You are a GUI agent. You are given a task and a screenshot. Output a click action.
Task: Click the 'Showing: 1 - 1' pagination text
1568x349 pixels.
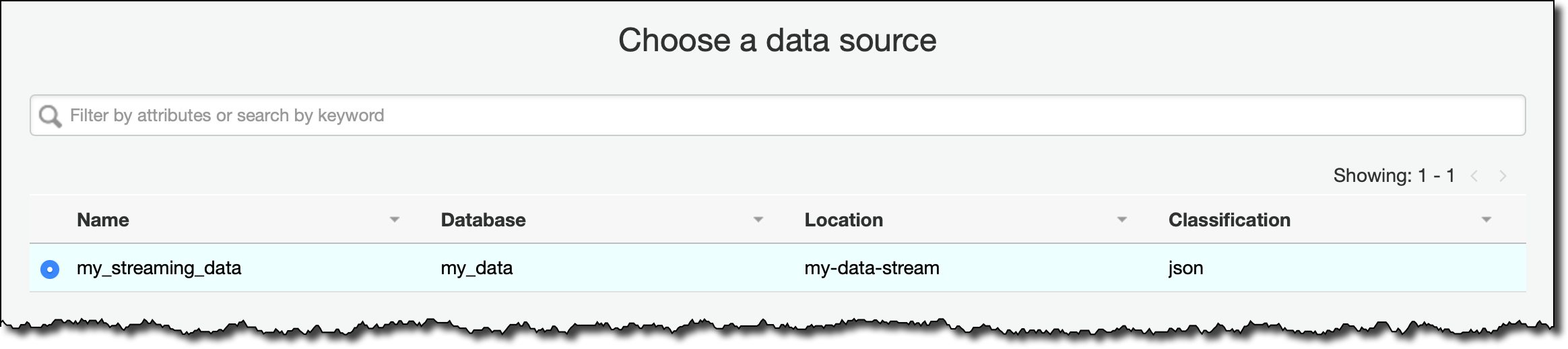tap(1394, 176)
